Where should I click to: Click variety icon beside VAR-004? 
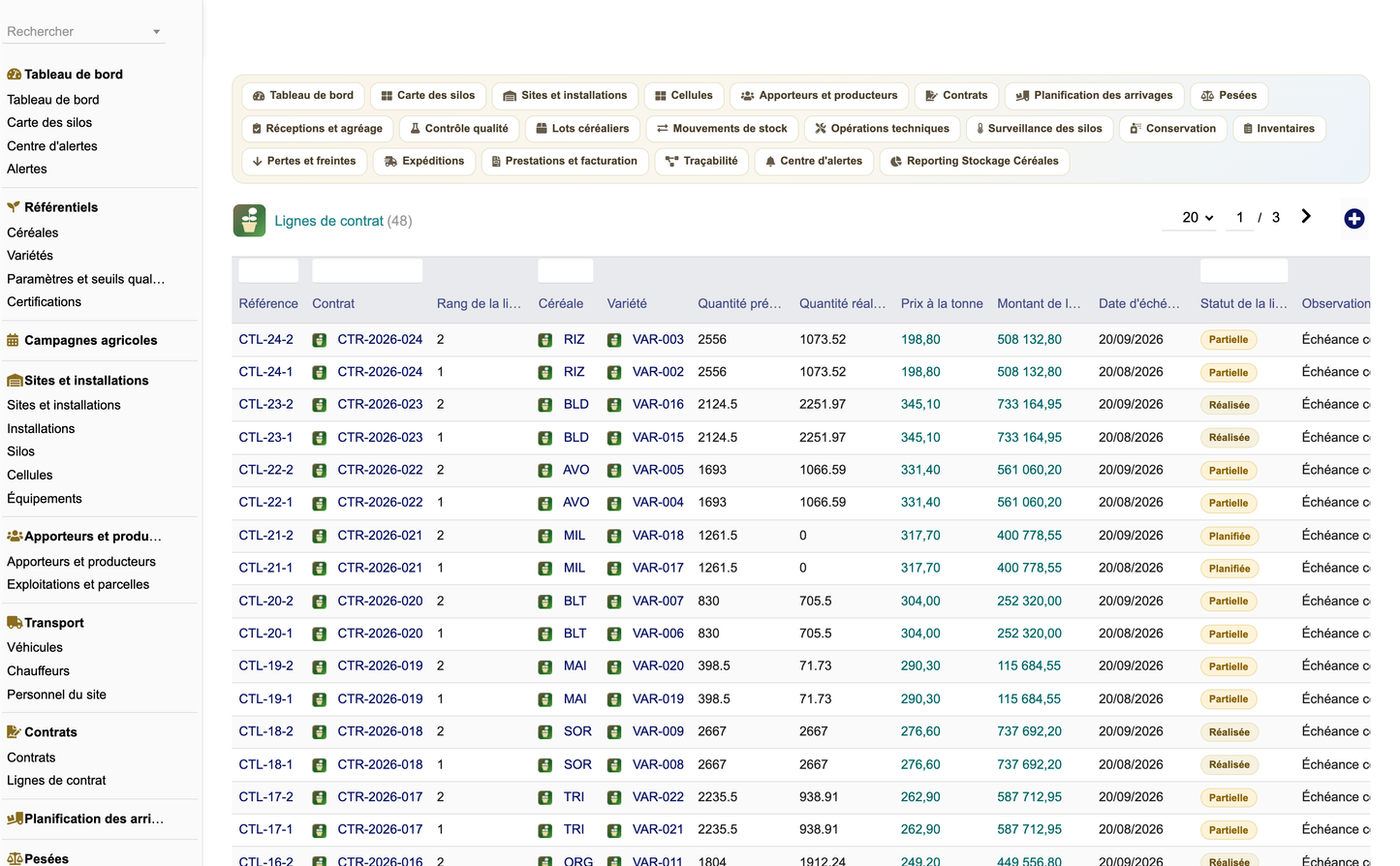click(614, 503)
